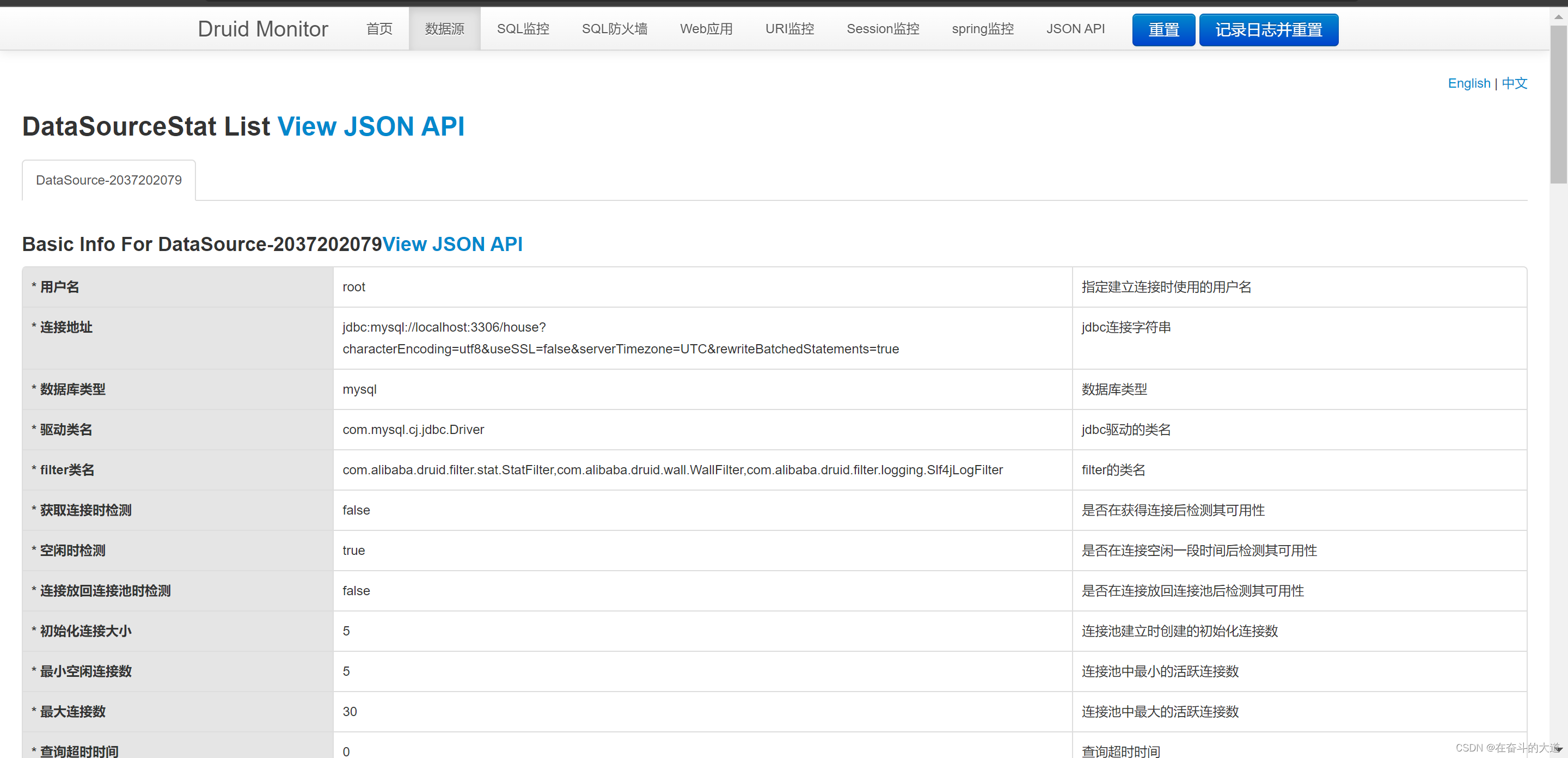Click the 用户名 row value root
The height and width of the screenshot is (758, 1568).
click(354, 287)
